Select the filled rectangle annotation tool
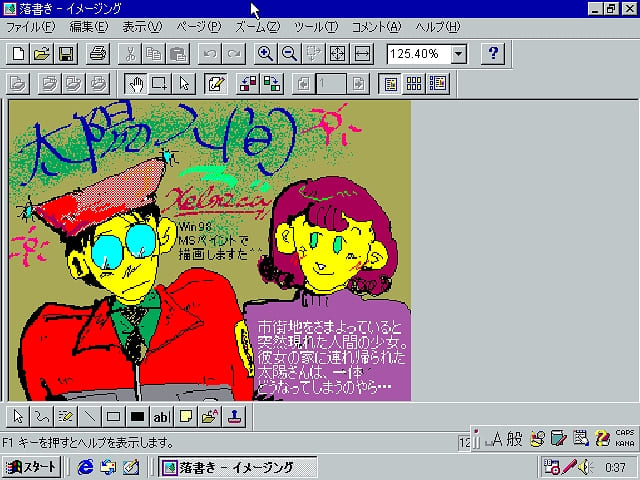 [x=138, y=416]
